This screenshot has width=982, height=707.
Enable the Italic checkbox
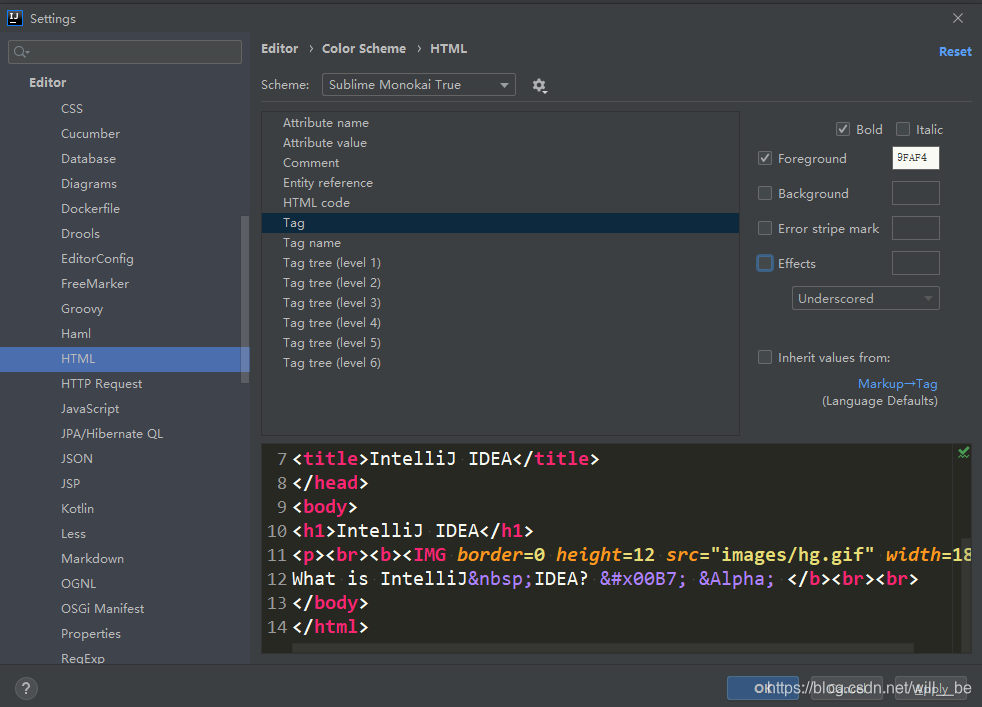(x=902, y=129)
